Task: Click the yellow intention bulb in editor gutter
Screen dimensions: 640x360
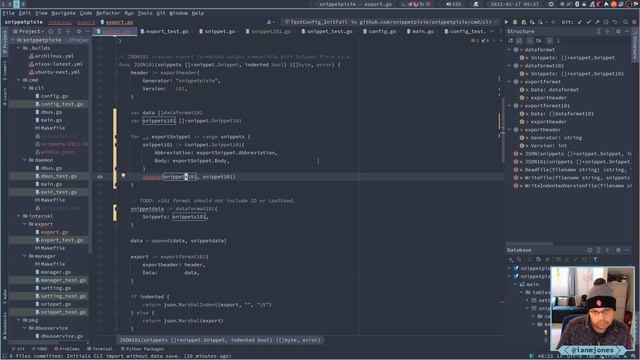Action: pyautogui.click(x=123, y=176)
